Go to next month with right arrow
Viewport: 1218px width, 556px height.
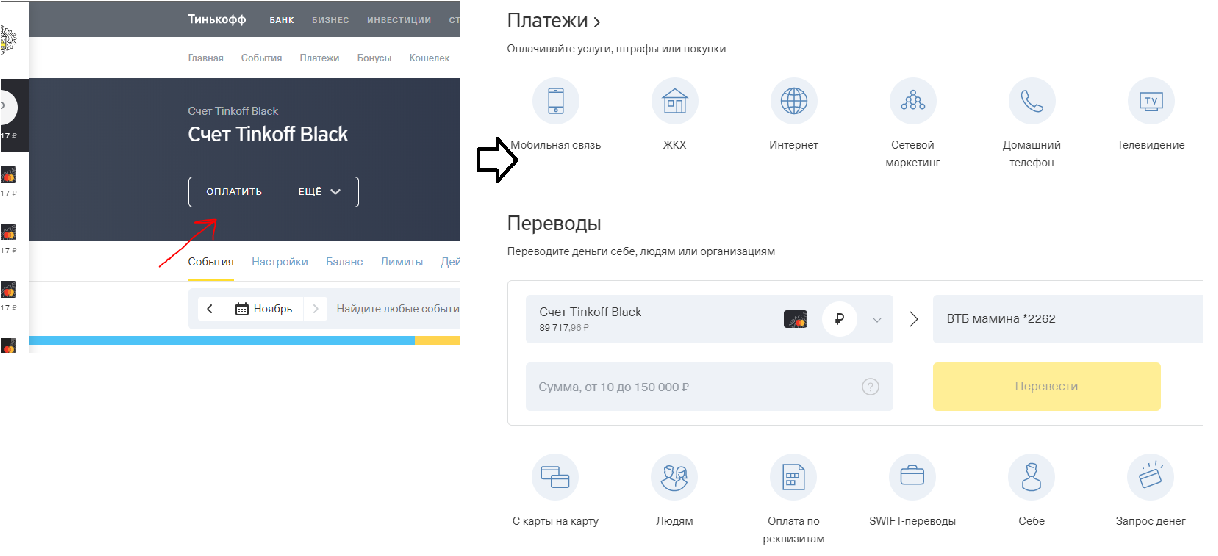[x=315, y=309]
